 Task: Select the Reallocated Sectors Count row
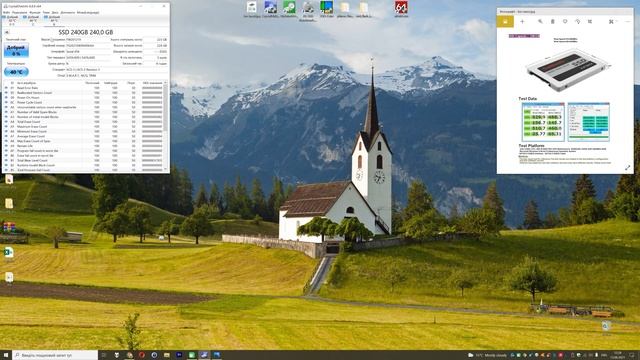tap(84, 93)
